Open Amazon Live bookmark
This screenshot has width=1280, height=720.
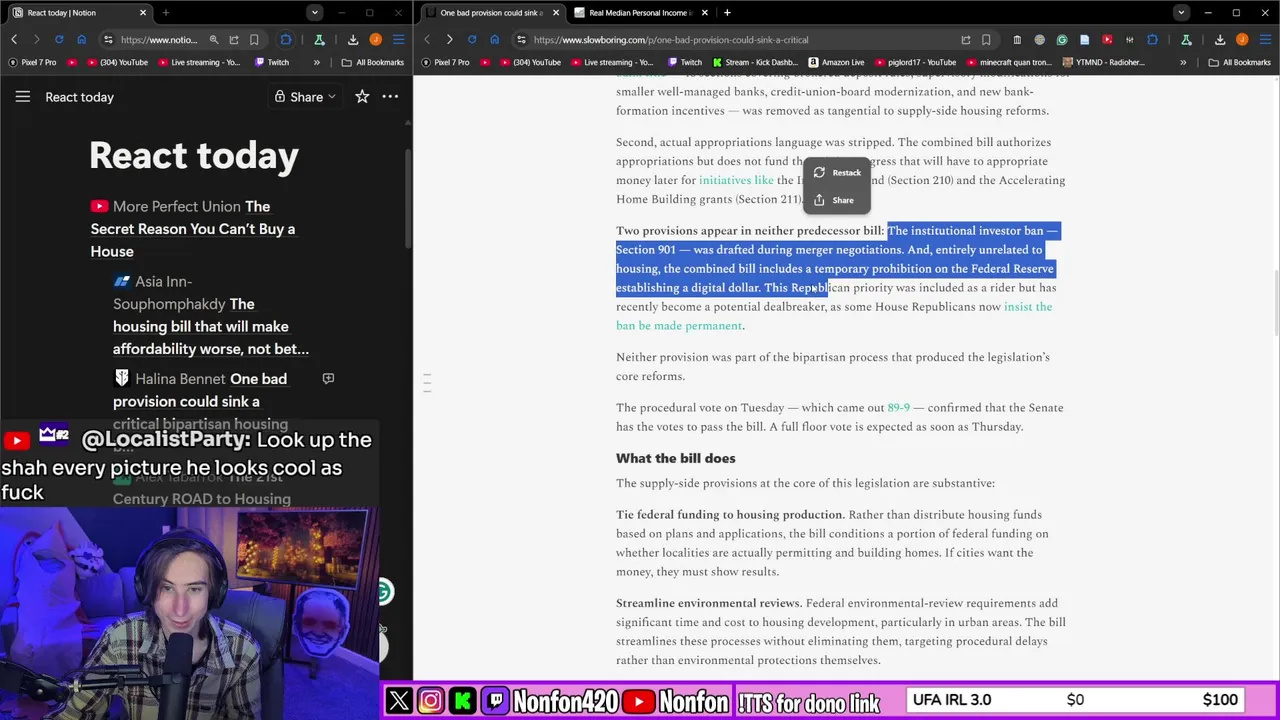[x=836, y=62]
